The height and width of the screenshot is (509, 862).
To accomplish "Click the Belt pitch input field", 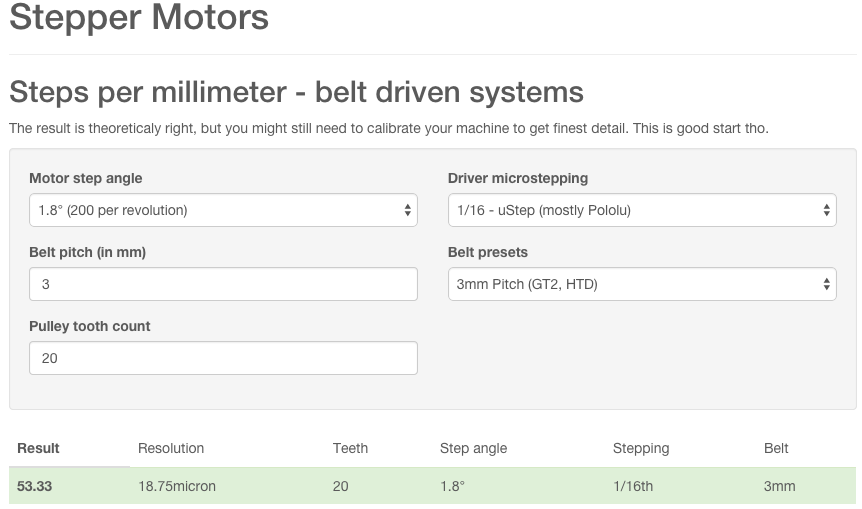I will click(x=222, y=284).
